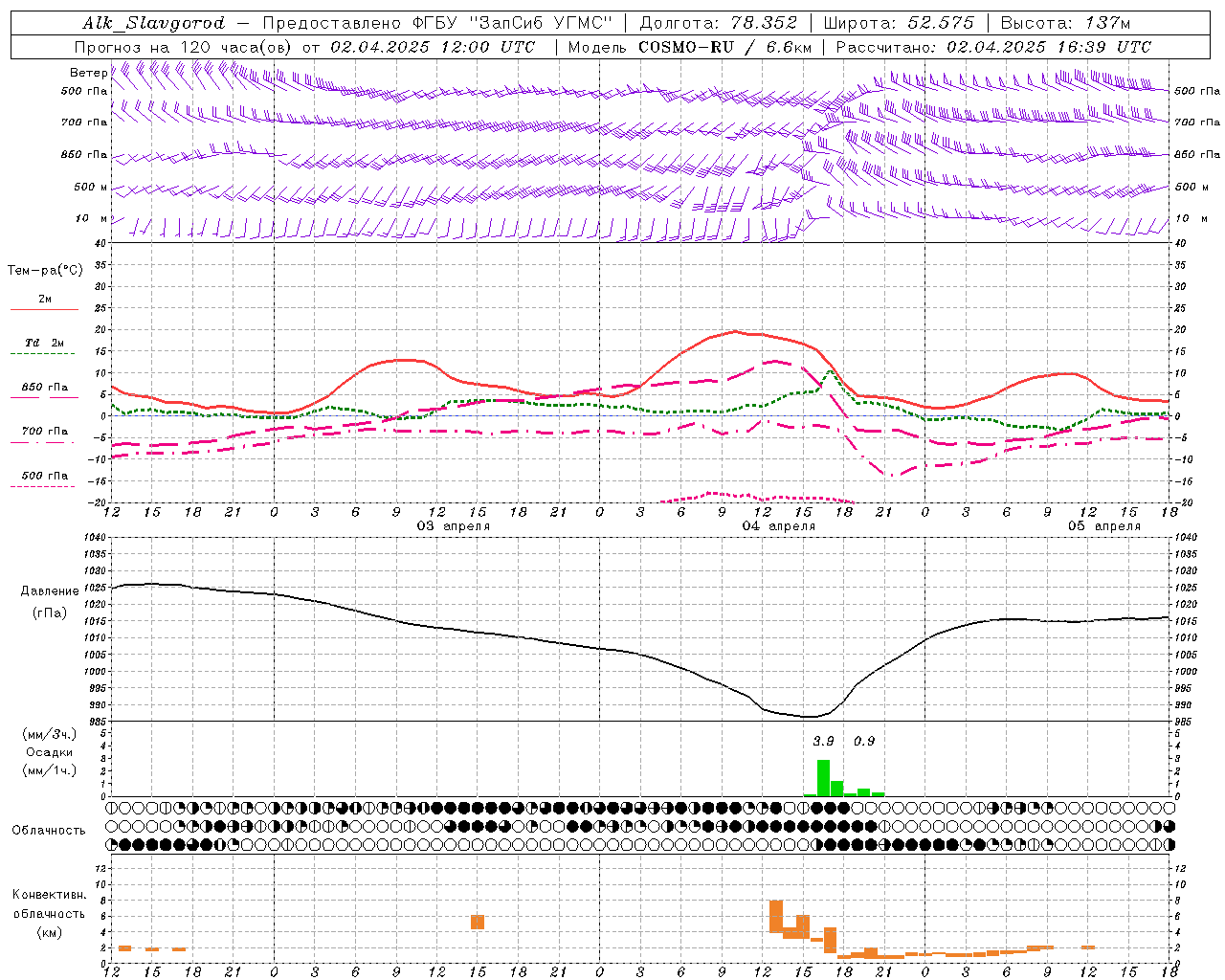1225x980 pixels.
Task: Click the (км) convective height unit label
Action: coord(49,932)
